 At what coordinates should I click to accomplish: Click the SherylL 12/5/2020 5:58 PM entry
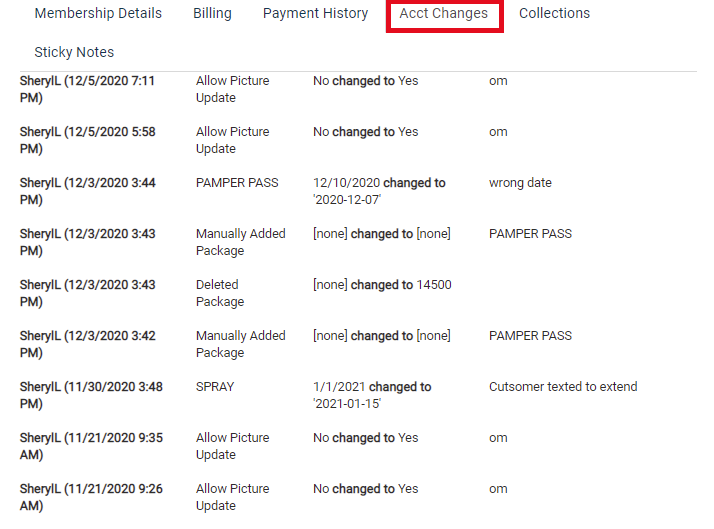click(87, 140)
